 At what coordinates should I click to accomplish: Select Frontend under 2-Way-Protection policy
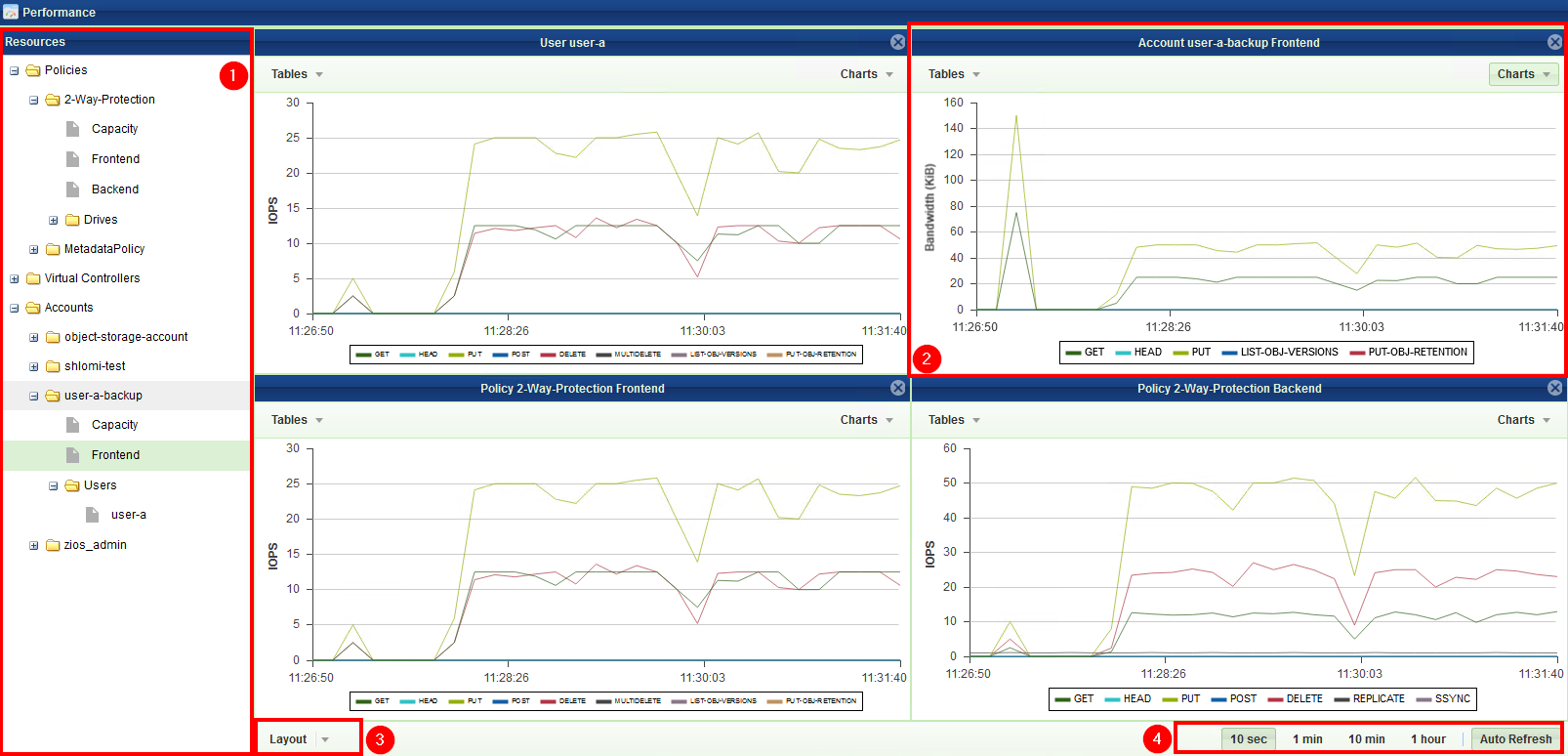click(x=115, y=159)
